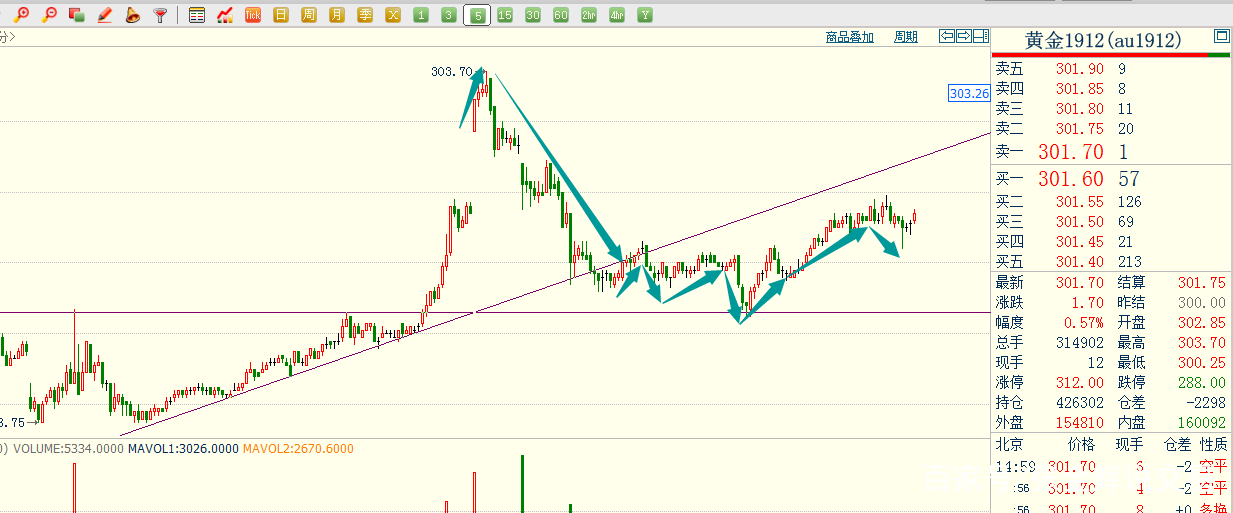Click the VOLUME:5334.0000 indicator label

pos(67,449)
